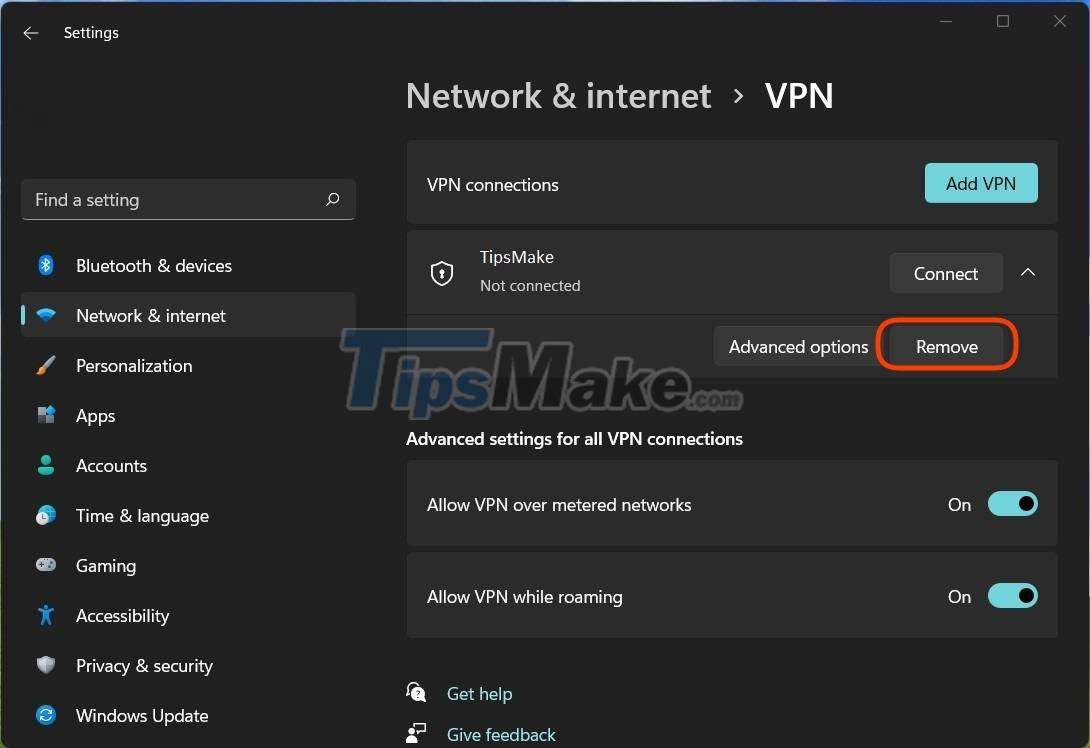Screen dimensions: 1090x748
Task: Click the TipsMake VPN shield icon
Action: pyautogui.click(x=441, y=272)
